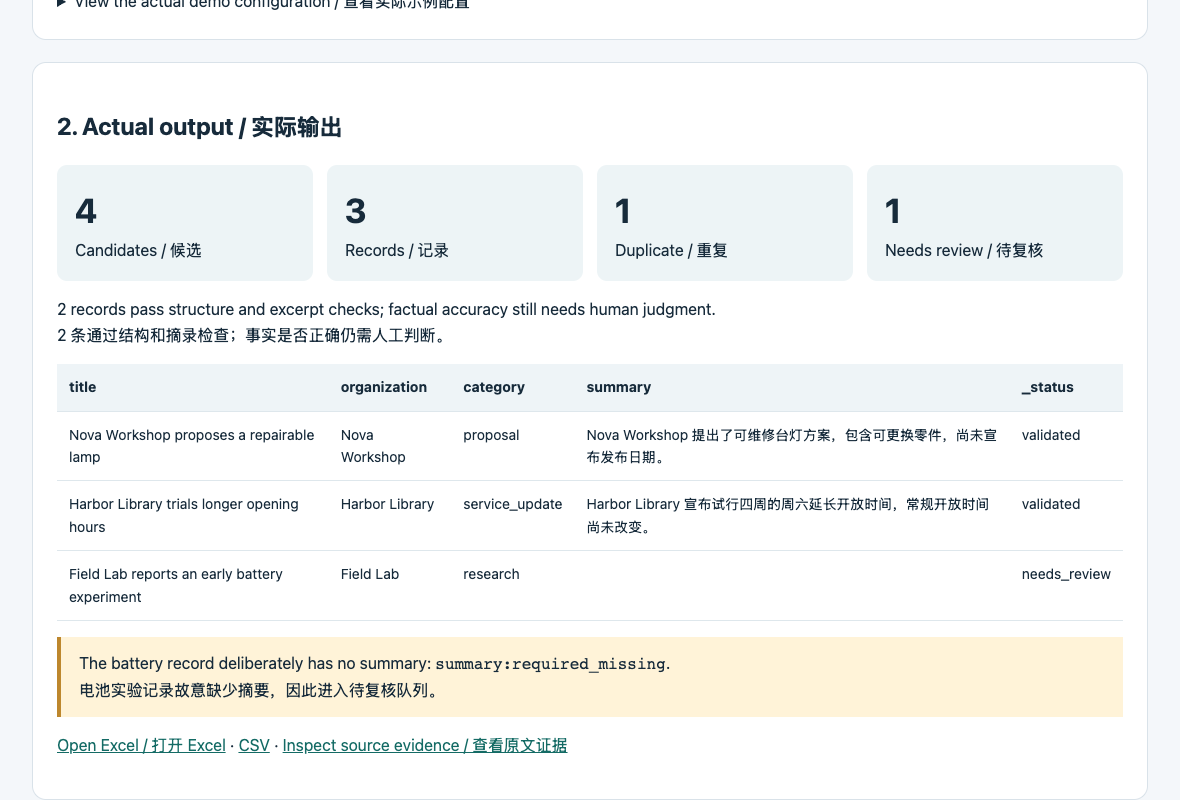Click the 'organization' column header

[x=384, y=387]
